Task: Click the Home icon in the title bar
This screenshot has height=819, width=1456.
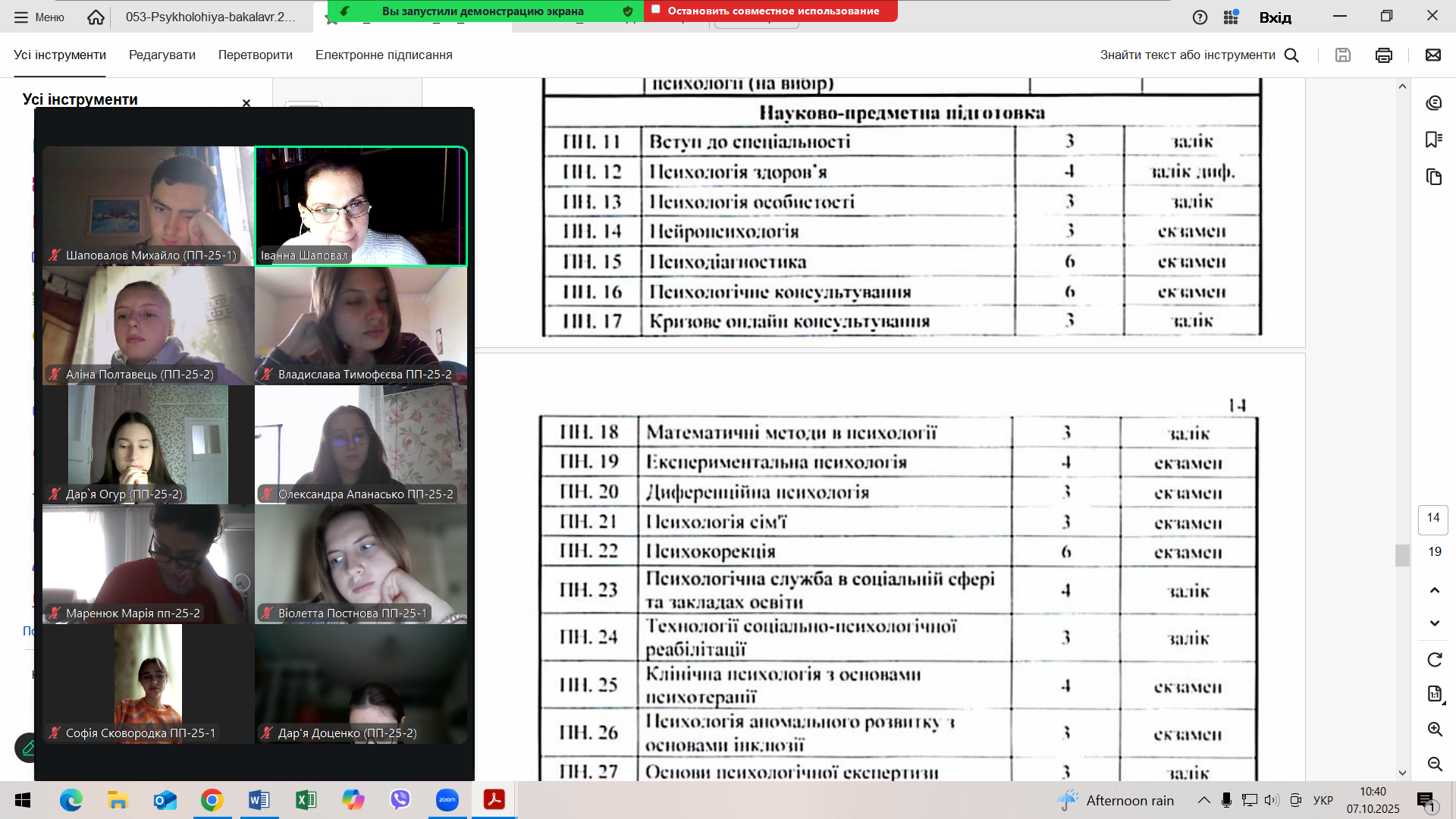Action: [96, 17]
